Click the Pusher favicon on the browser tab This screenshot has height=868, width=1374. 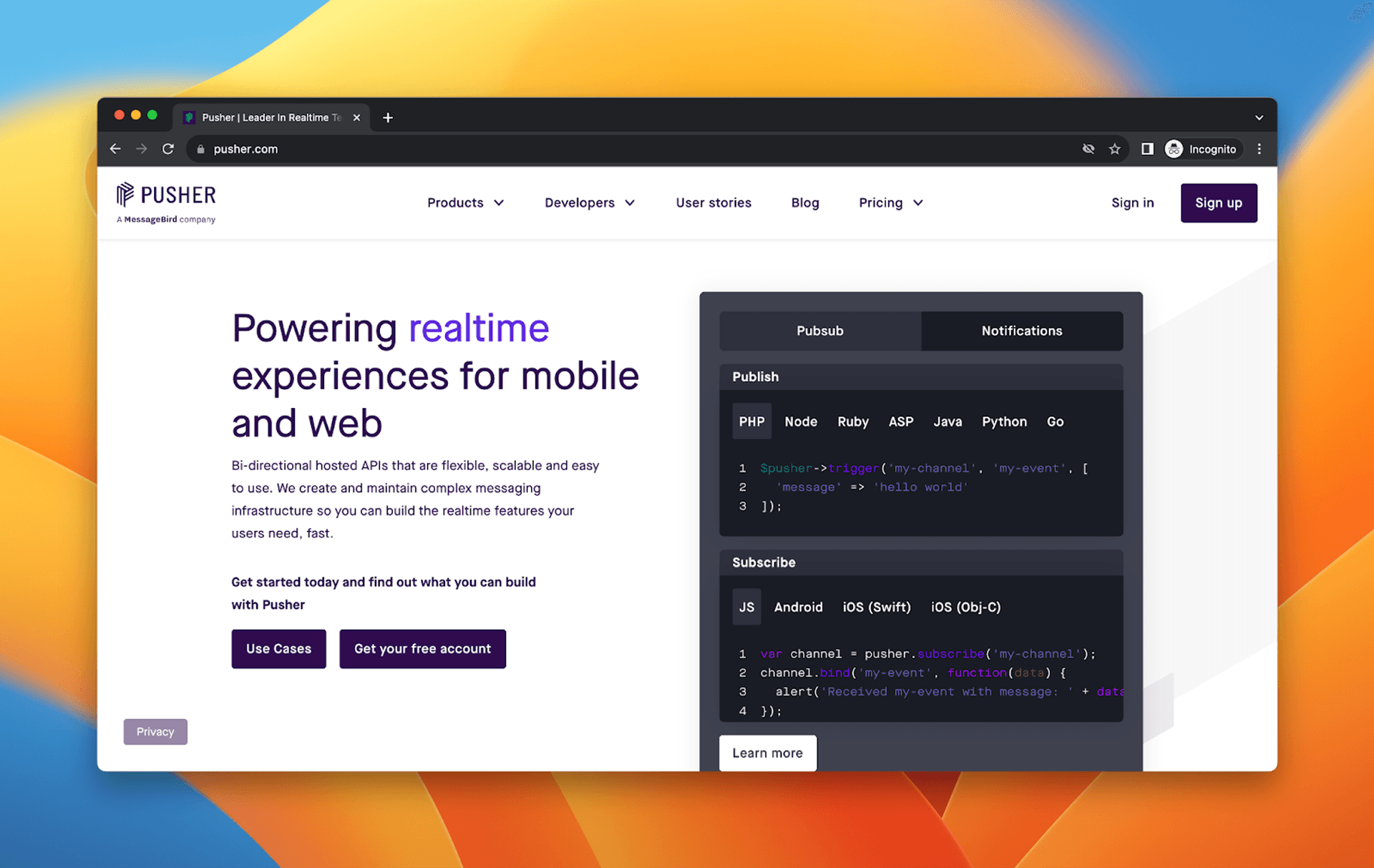click(189, 117)
